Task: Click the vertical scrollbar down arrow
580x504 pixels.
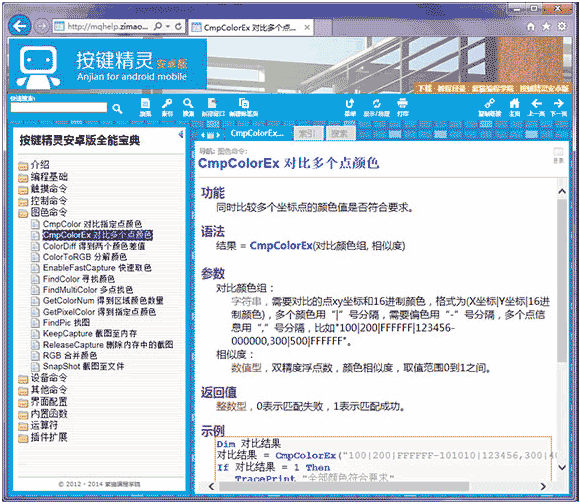Action: [562, 467]
